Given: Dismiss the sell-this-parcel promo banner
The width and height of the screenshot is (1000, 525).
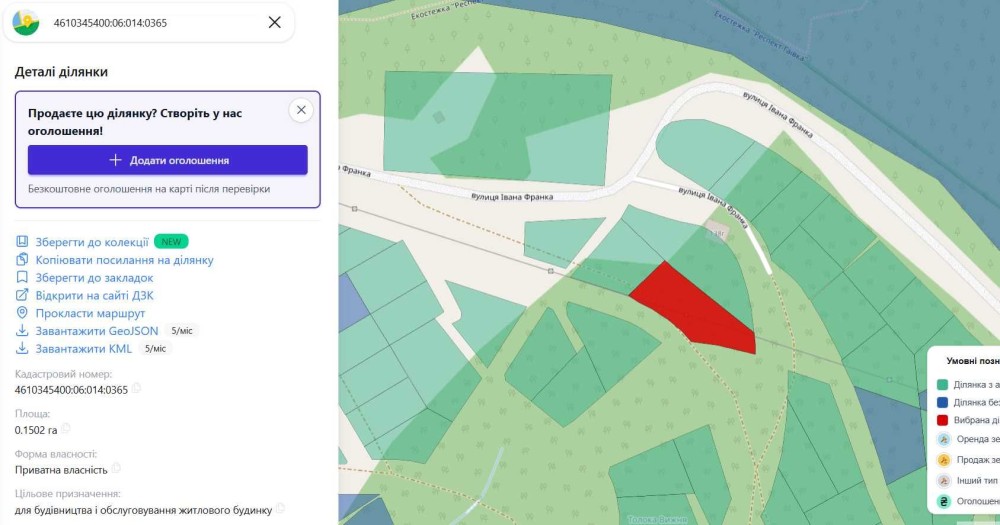Looking at the screenshot, I should (301, 110).
